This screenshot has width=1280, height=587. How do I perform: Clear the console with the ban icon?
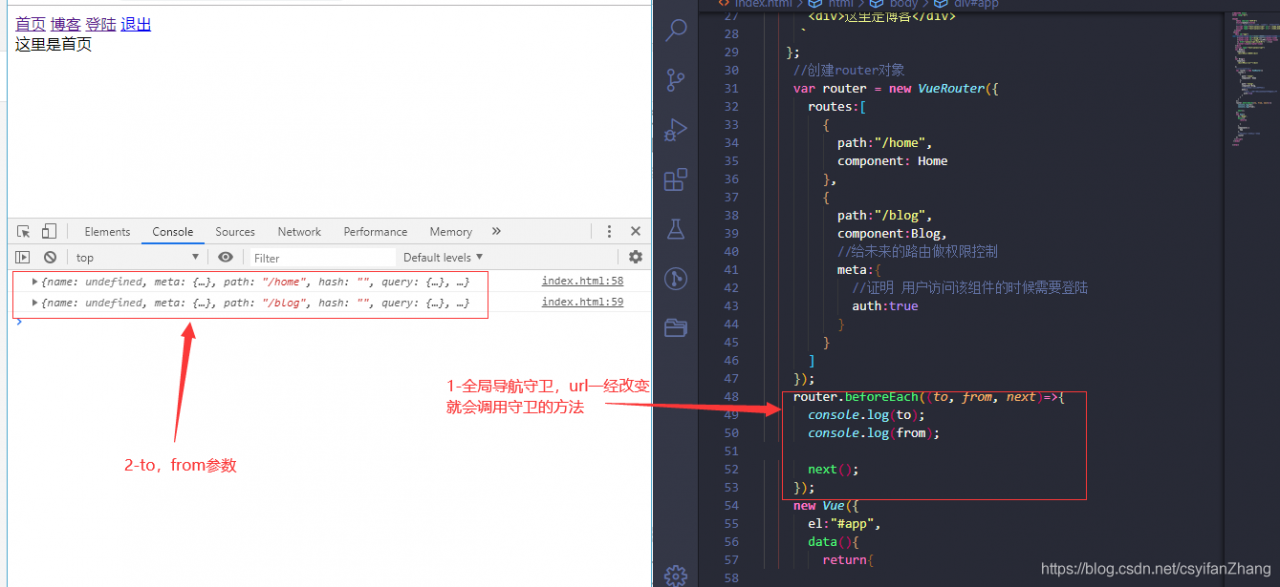pos(50,257)
